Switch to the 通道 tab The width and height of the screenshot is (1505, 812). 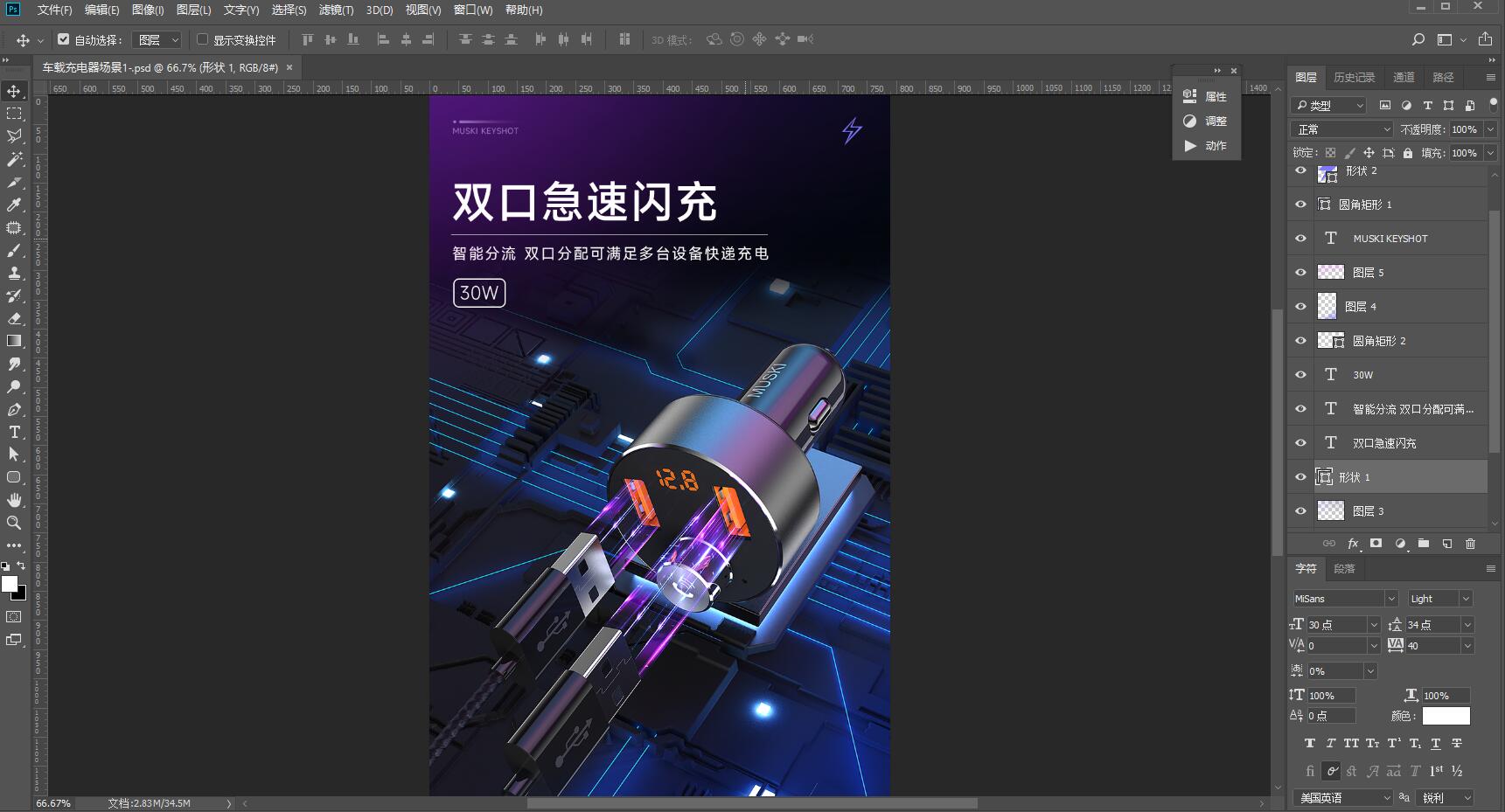pos(1404,78)
